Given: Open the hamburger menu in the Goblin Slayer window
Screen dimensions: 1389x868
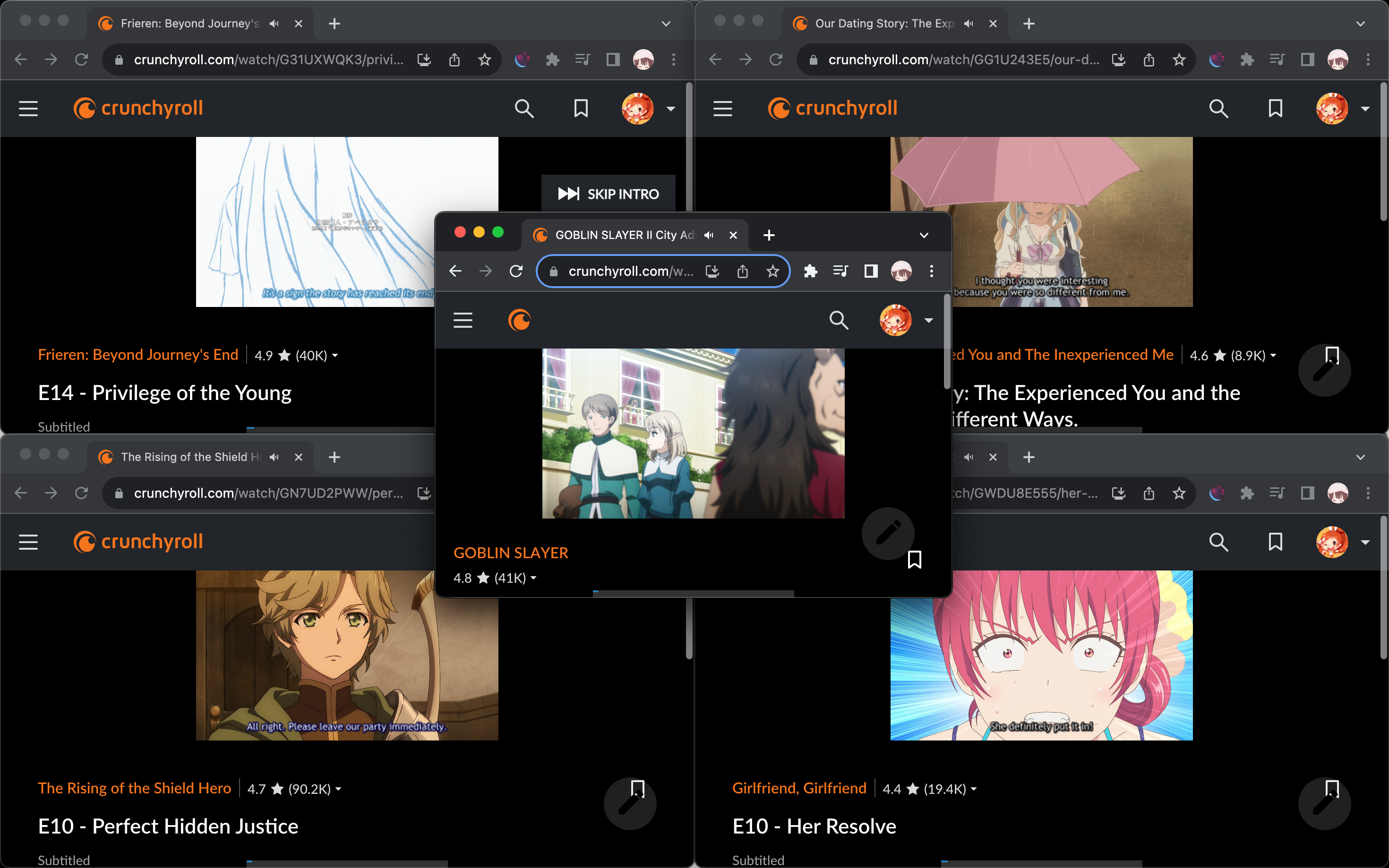Looking at the screenshot, I should 463,320.
